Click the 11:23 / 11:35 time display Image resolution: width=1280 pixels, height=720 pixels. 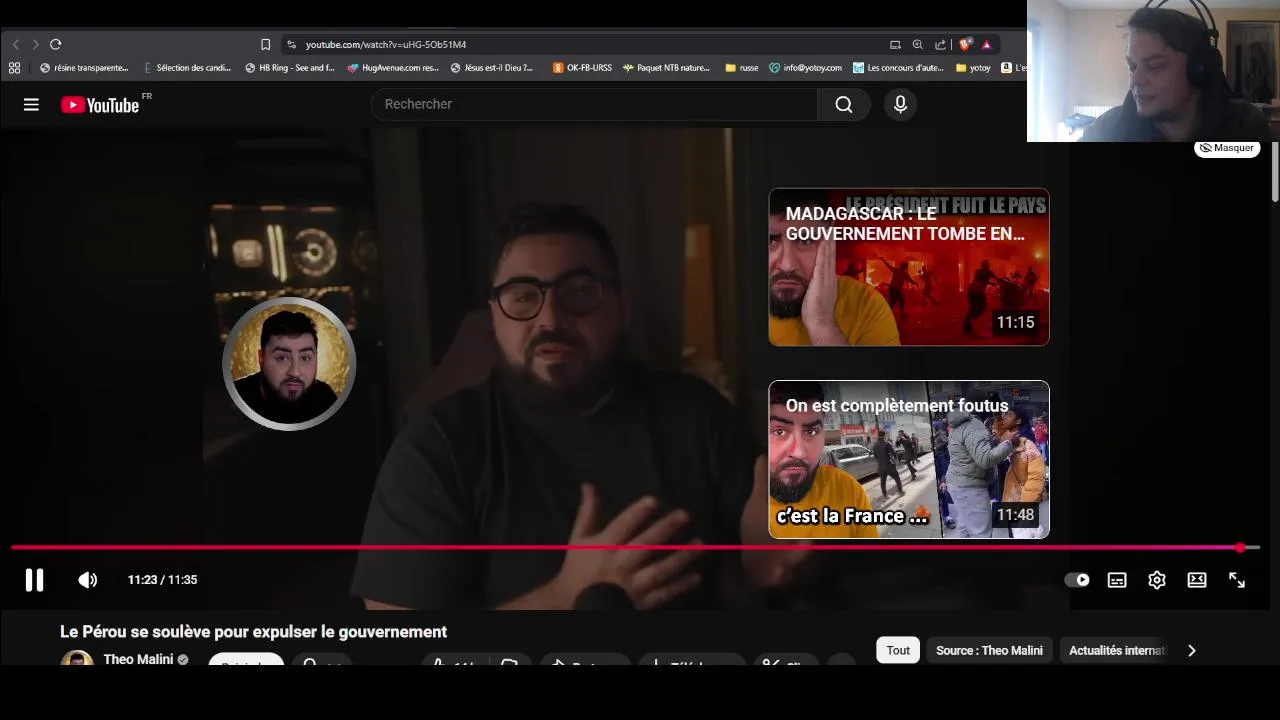[162, 580]
